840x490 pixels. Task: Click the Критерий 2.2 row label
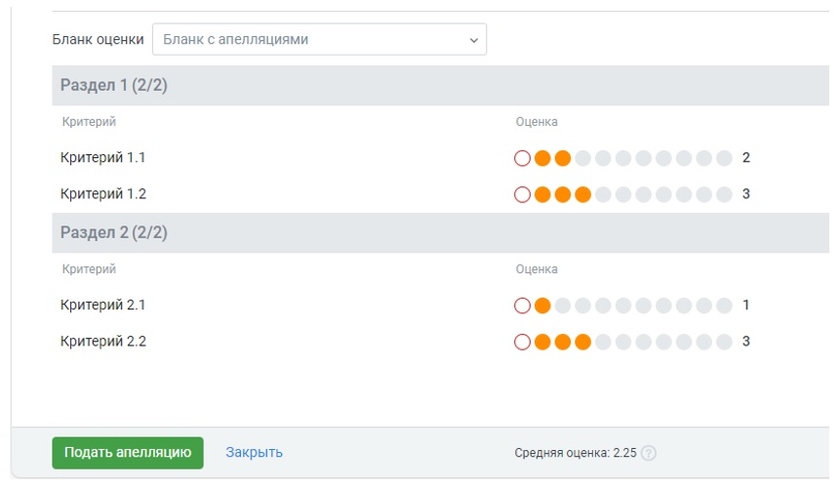tap(103, 342)
